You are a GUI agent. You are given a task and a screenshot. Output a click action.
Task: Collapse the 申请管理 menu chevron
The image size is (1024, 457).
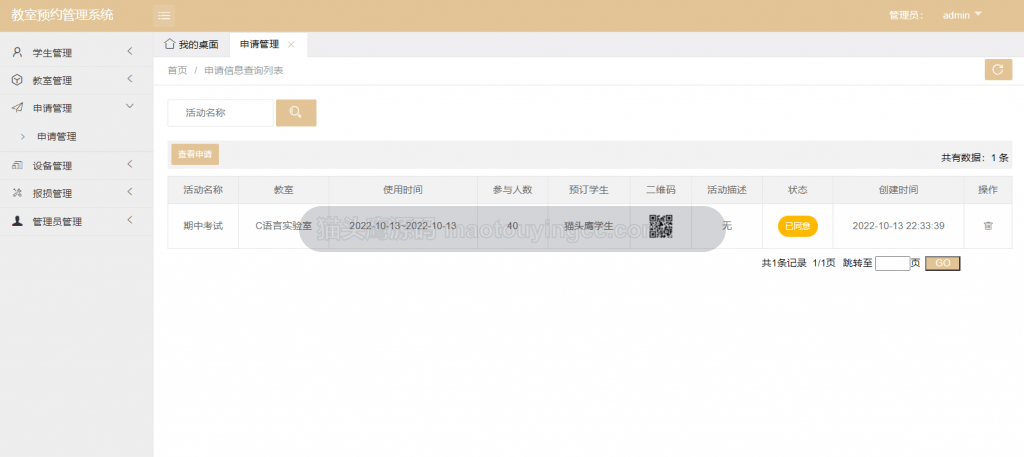[x=130, y=106]
